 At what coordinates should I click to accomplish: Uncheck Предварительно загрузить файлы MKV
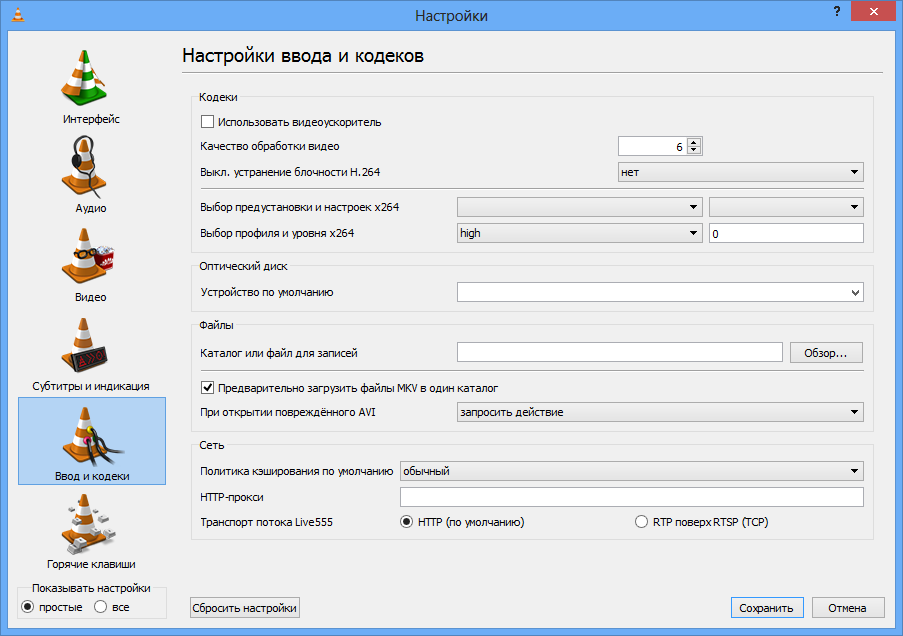click(207, 388)
